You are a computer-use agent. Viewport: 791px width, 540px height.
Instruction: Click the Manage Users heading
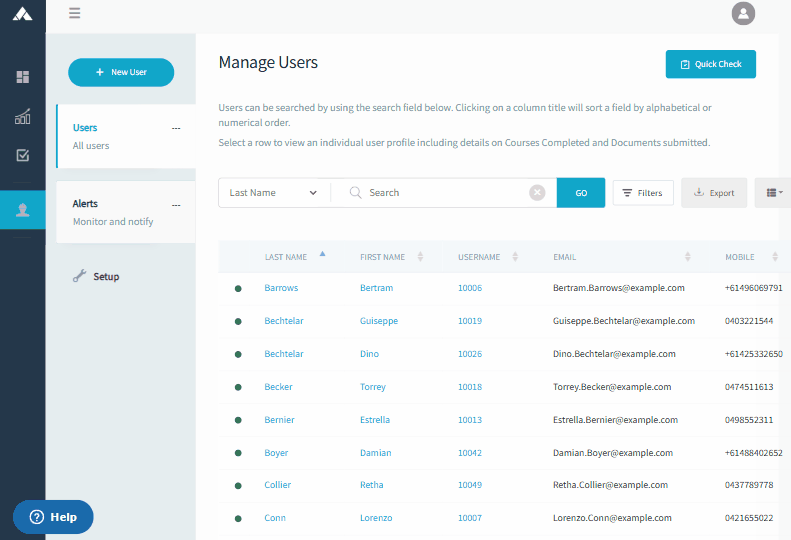coord(268,63)
